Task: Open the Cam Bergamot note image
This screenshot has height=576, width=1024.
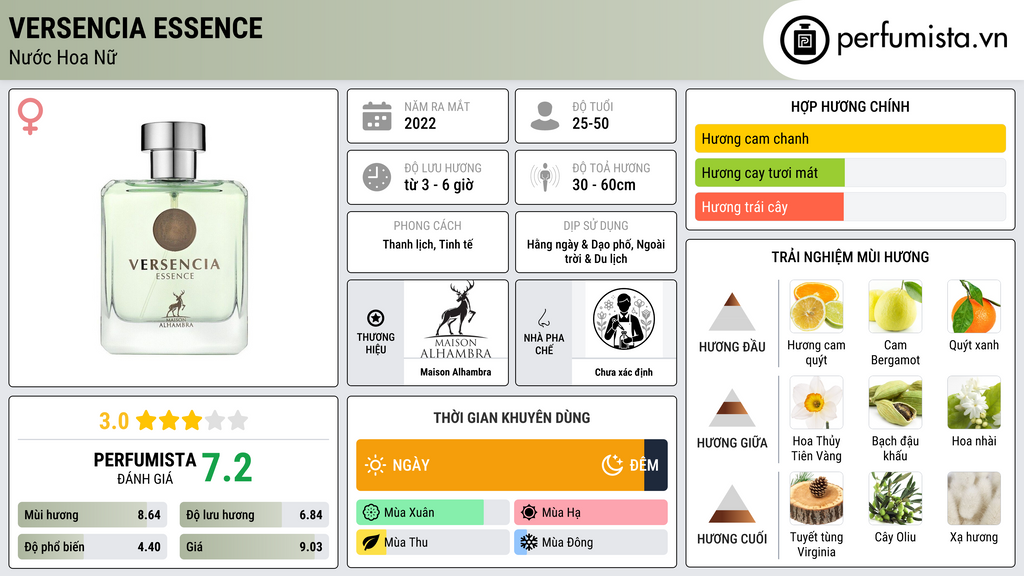Action: (x=895, y=307)
